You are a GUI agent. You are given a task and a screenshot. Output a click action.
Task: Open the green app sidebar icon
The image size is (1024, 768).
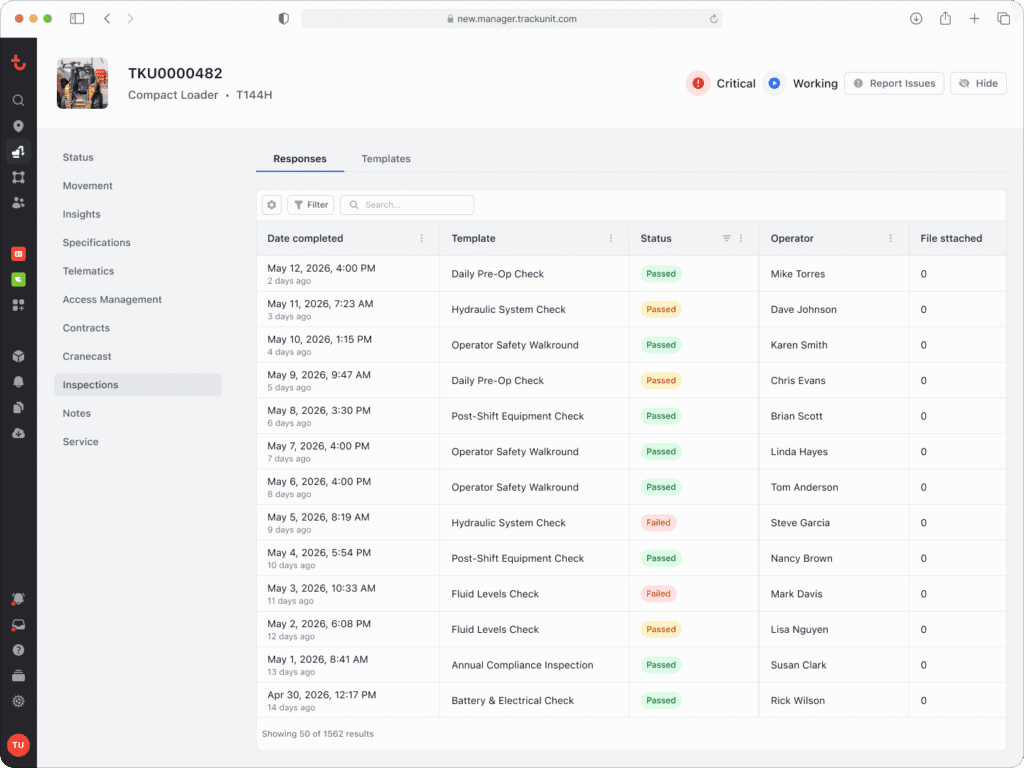[18, 280]
